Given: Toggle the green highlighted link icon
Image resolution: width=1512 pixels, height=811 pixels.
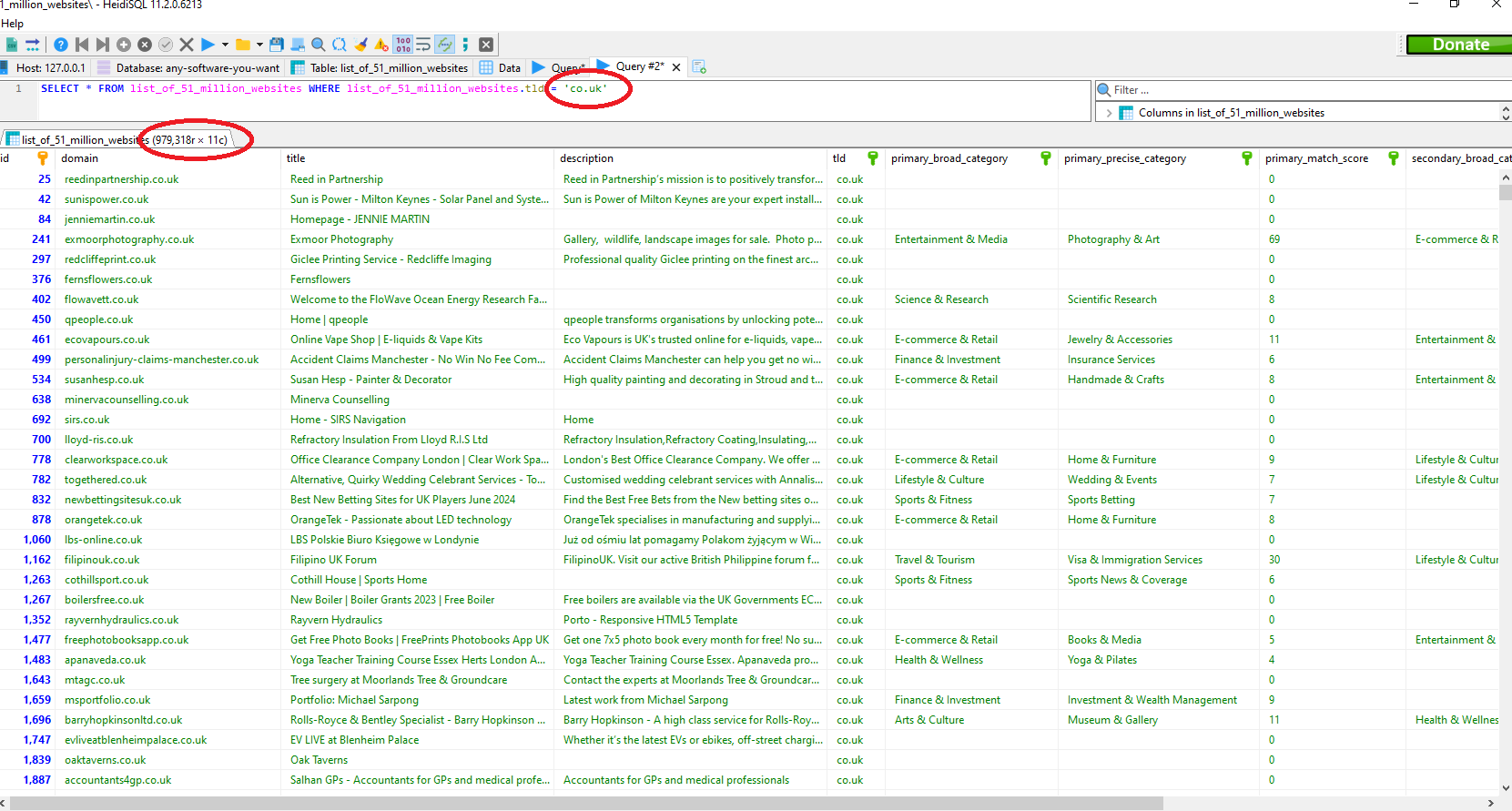Looking at the screenshot, I should [x=444, y=45].
